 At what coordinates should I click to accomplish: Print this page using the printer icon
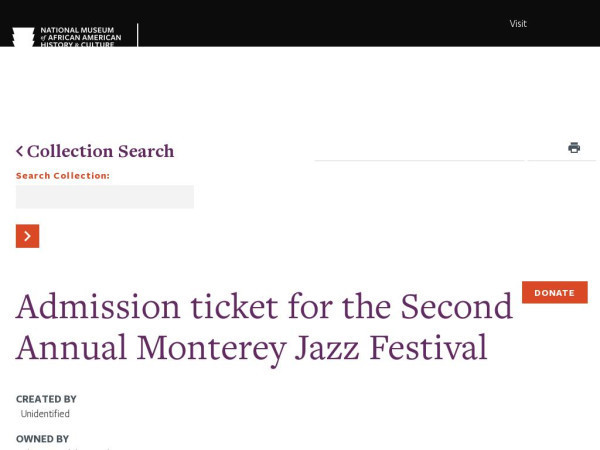pyautogui.click(x=574, y=147)
